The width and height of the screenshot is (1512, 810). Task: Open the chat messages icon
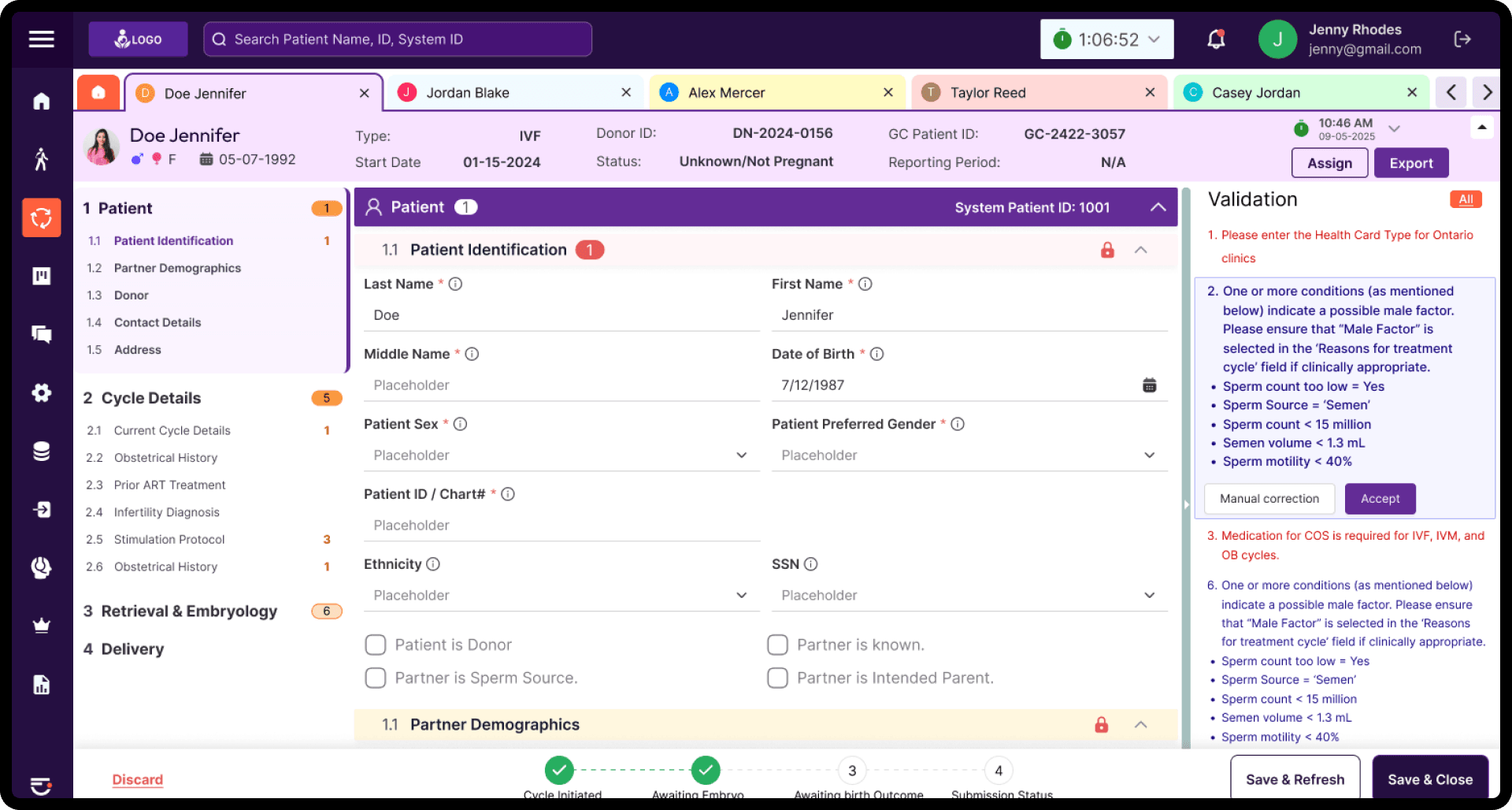coord(41,334)
